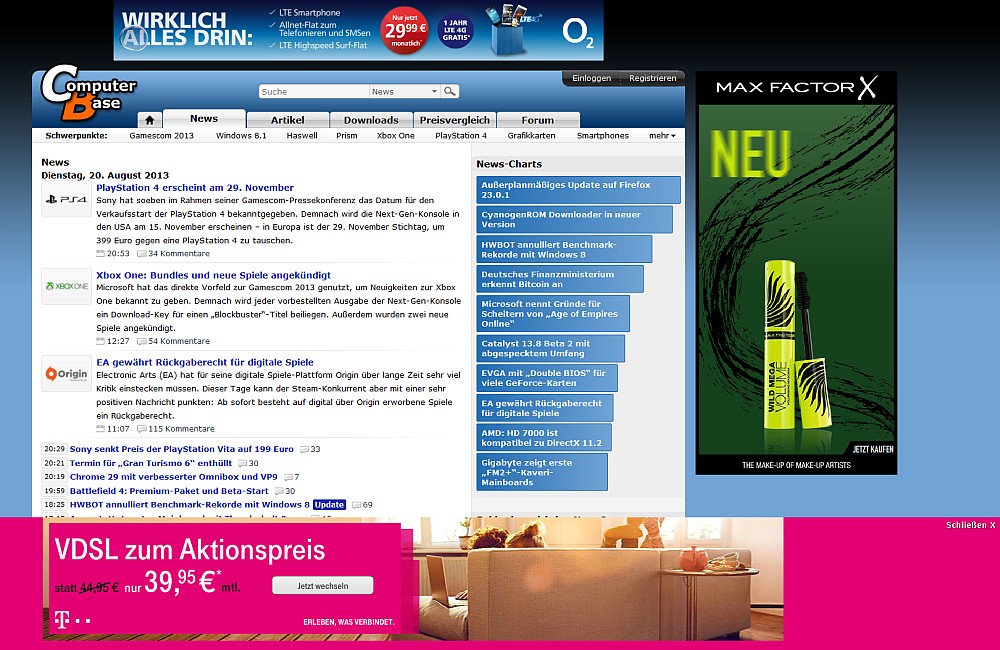1000x650 pixels.
Task: Click comment bubble next to HWBOT headline
Action: click(x=357, y=505)
